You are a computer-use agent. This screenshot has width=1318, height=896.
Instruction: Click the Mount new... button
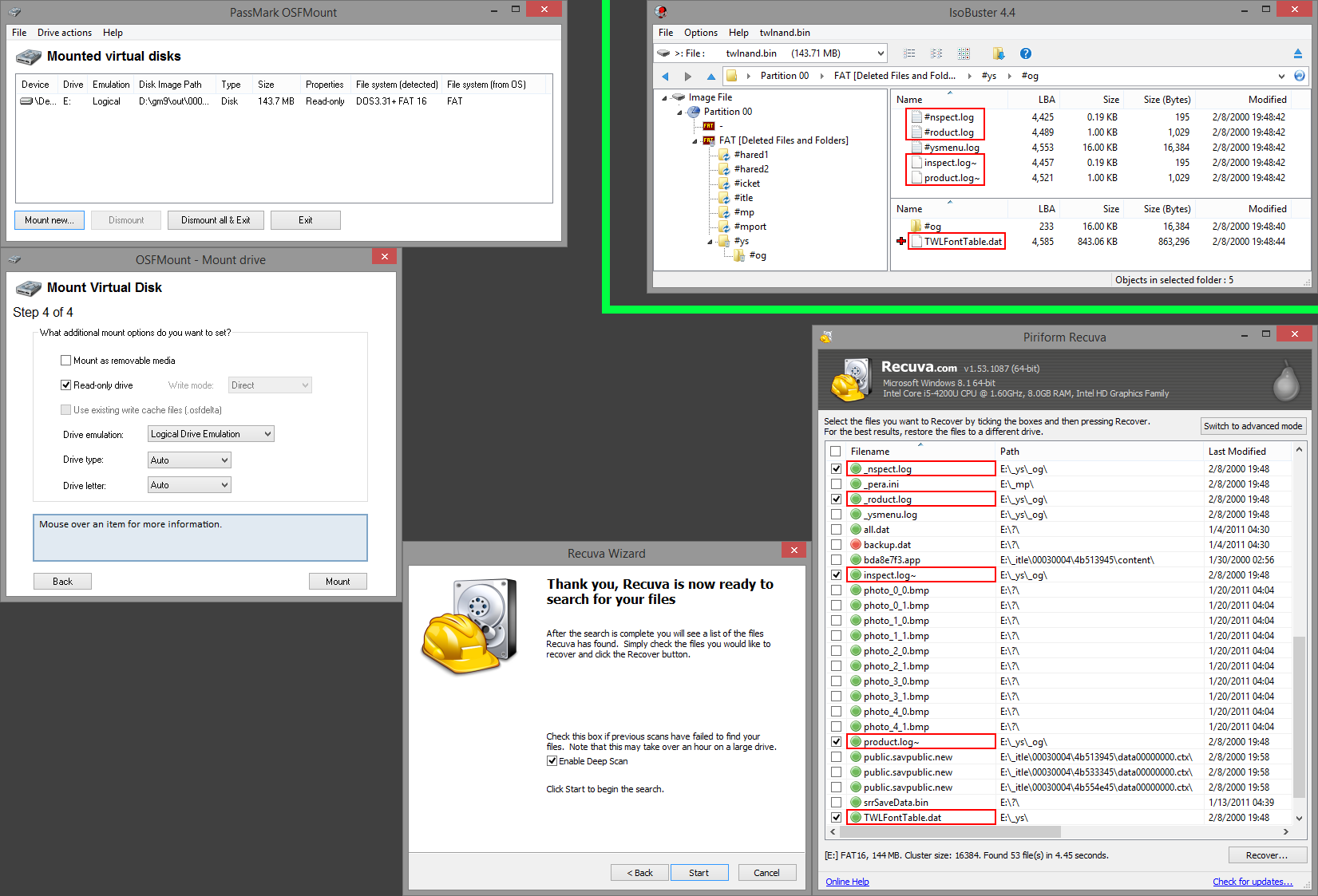coord(49,220)
